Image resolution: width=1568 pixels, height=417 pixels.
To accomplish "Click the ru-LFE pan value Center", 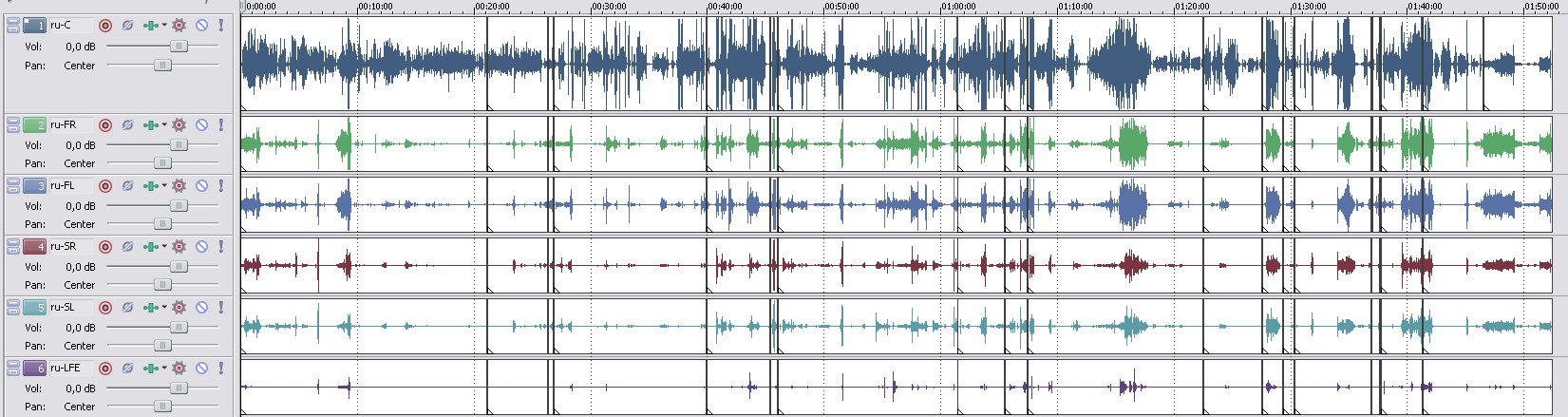I will pyautogui.click(x=80, y=407).
